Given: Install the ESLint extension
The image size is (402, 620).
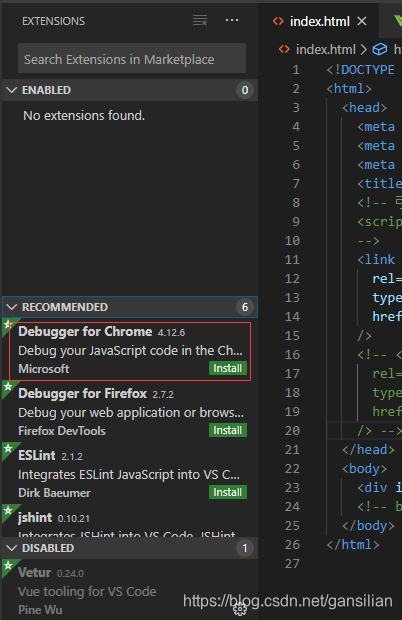Looking at the screenshot, I should pyautogui.click(x=228, y=492).
